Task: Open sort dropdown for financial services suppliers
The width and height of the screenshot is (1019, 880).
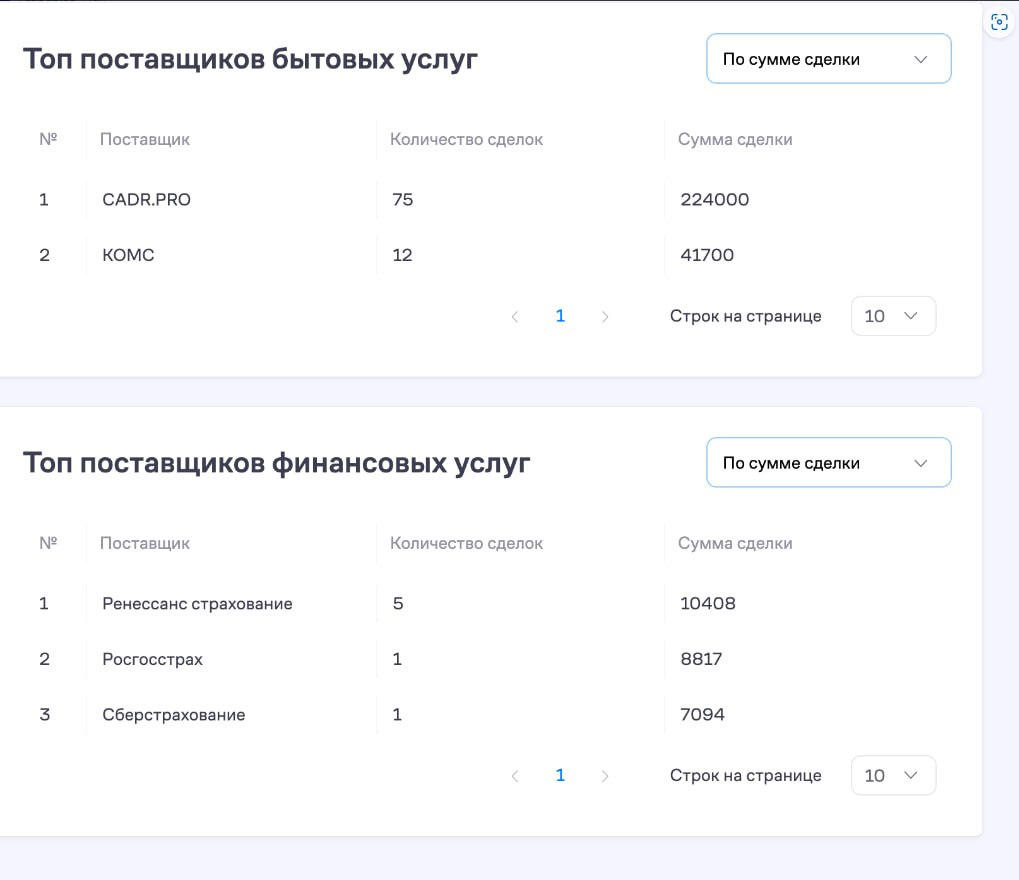Action: pos(828,463)
